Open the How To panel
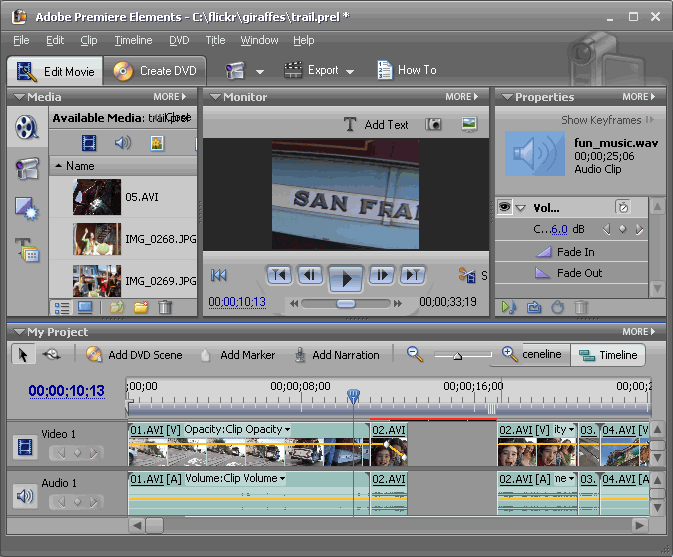Image resolution: width=673 pixels, height=557 pixels. coord(406,70)
